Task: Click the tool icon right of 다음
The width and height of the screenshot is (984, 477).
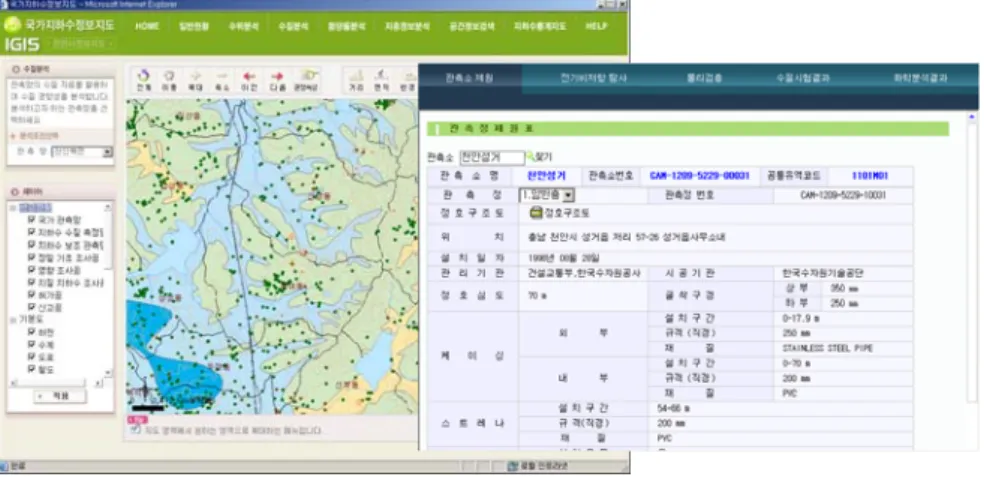Action: click(306, 80)
